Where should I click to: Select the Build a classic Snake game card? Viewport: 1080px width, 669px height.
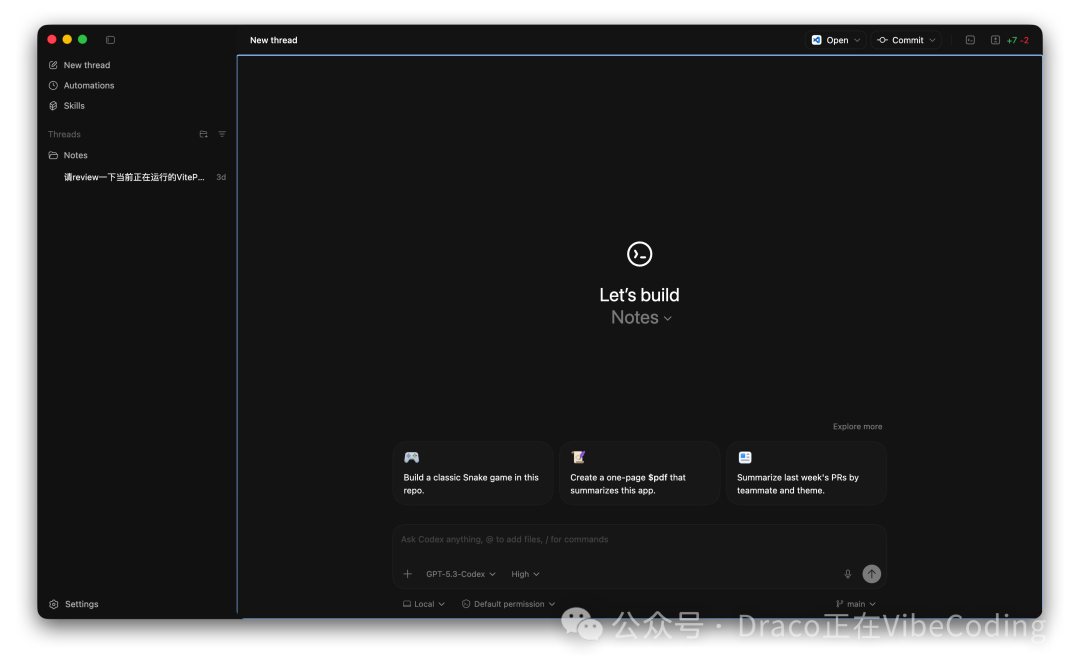[472, 474]
